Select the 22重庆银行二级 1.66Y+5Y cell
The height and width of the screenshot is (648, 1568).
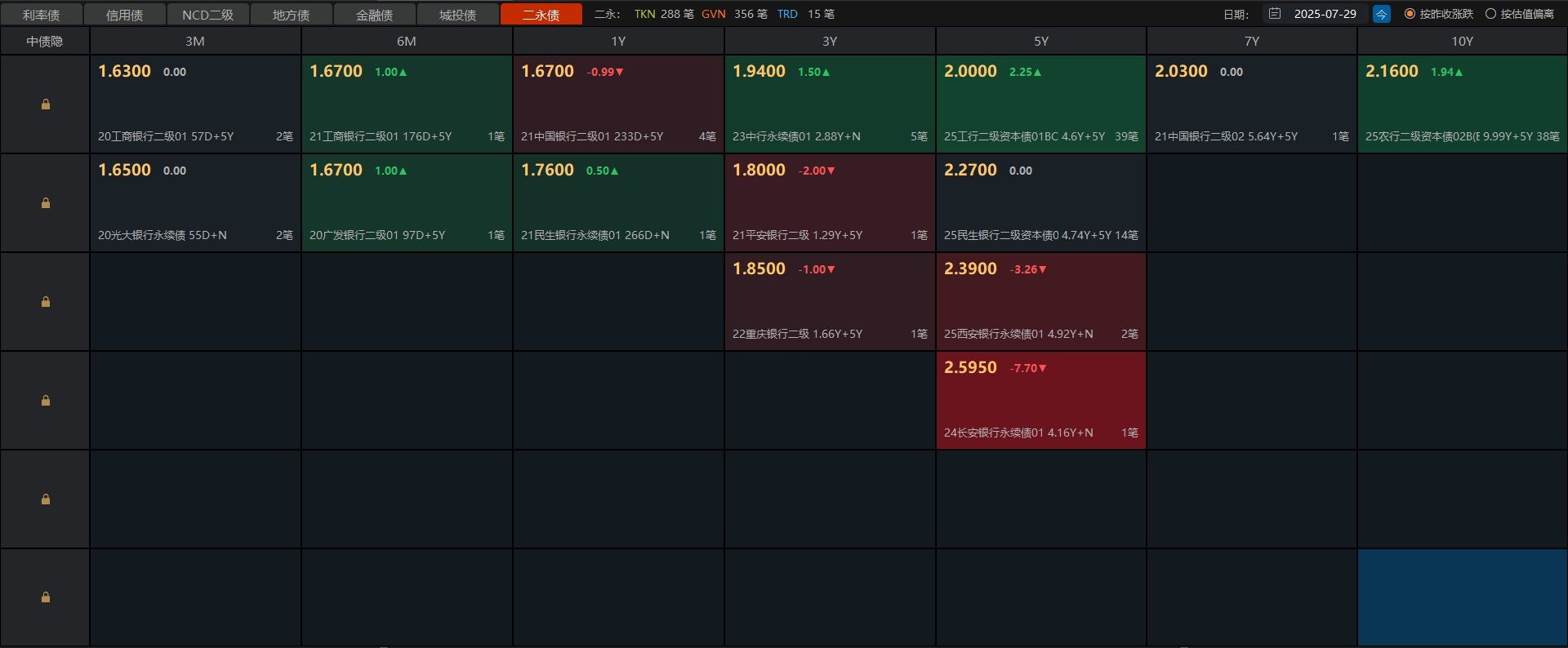tap(830, 301)
